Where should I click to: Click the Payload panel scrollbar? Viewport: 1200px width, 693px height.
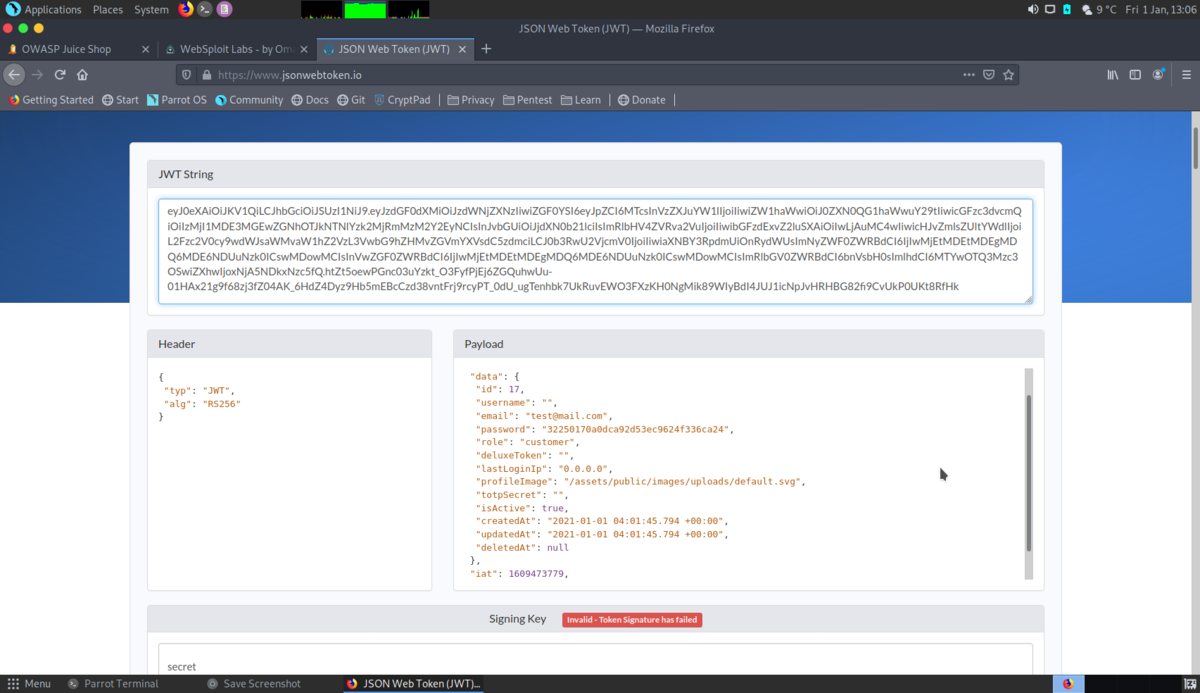(1028, 473)
